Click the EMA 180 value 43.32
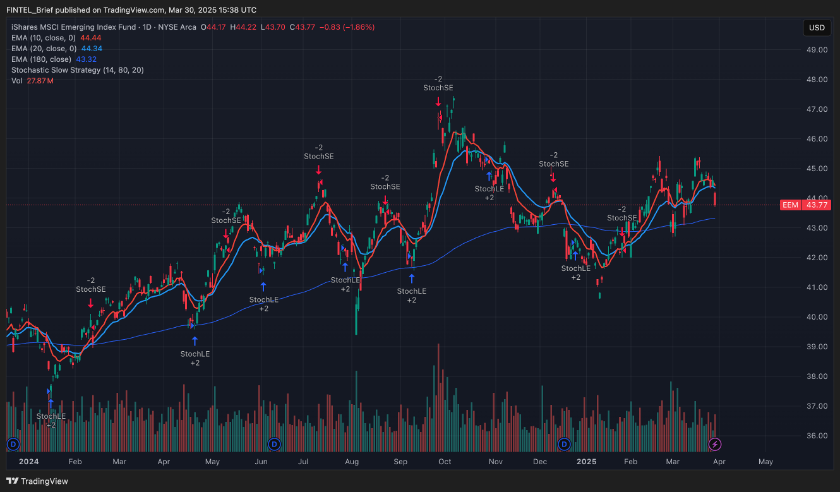Viewport: 840px width, 492px height. (x=86, y=59)
